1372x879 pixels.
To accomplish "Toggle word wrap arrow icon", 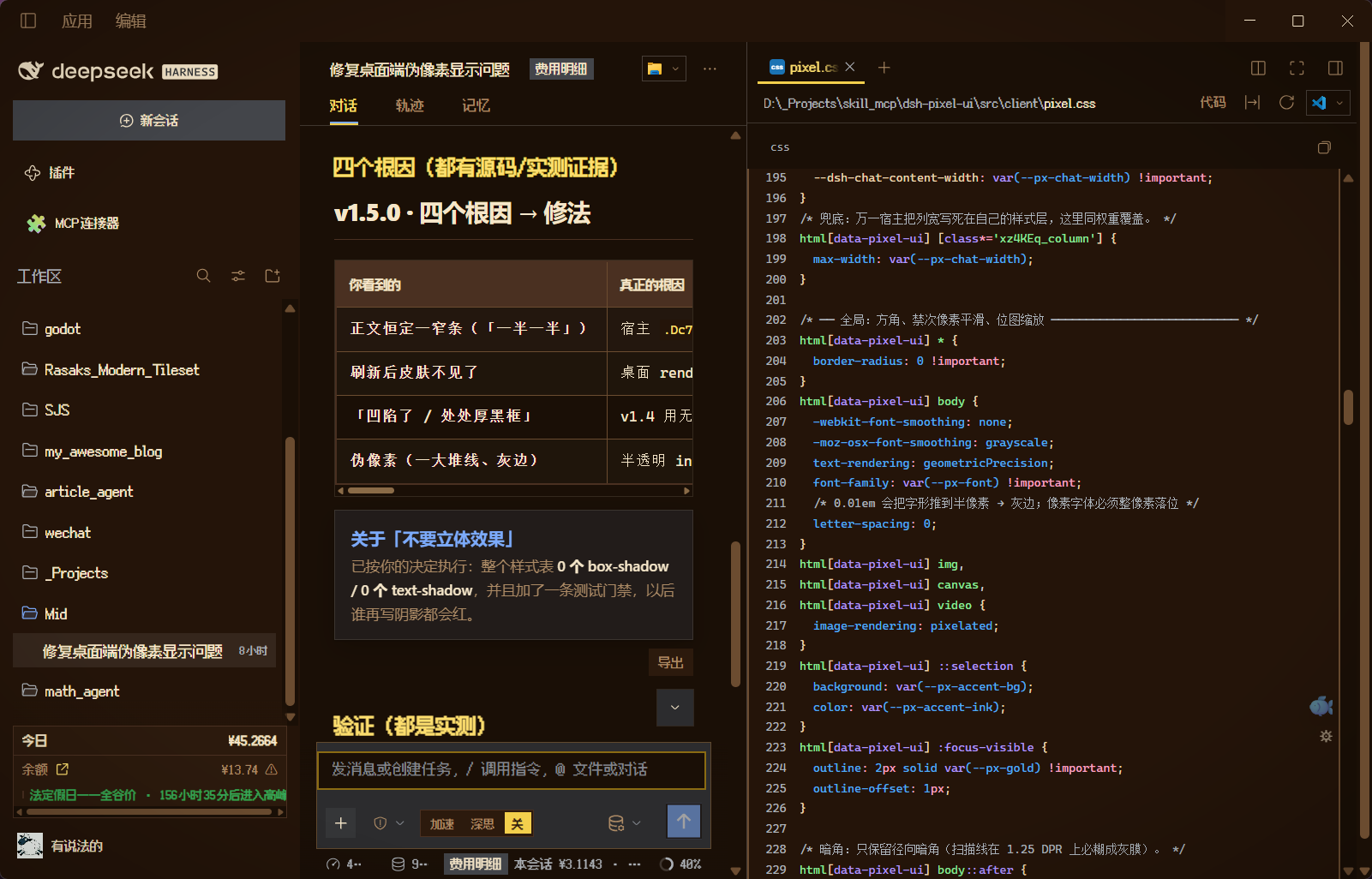I will [1252, 103].
